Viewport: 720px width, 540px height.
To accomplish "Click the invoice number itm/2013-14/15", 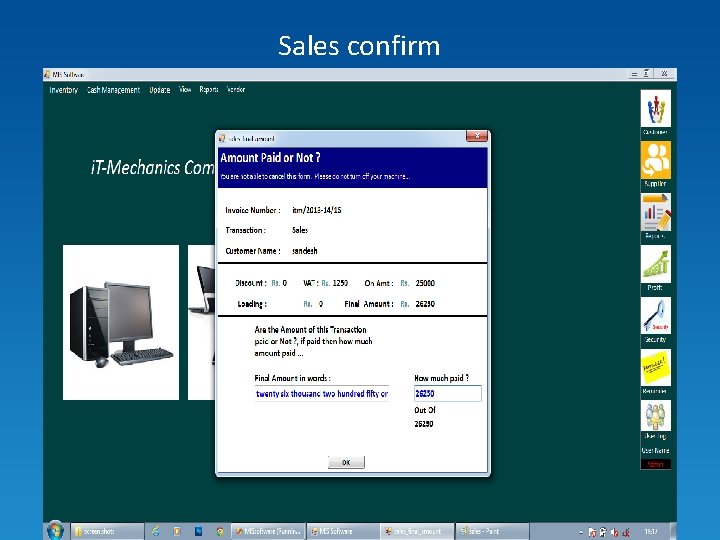I will click(x=316, y=210).
